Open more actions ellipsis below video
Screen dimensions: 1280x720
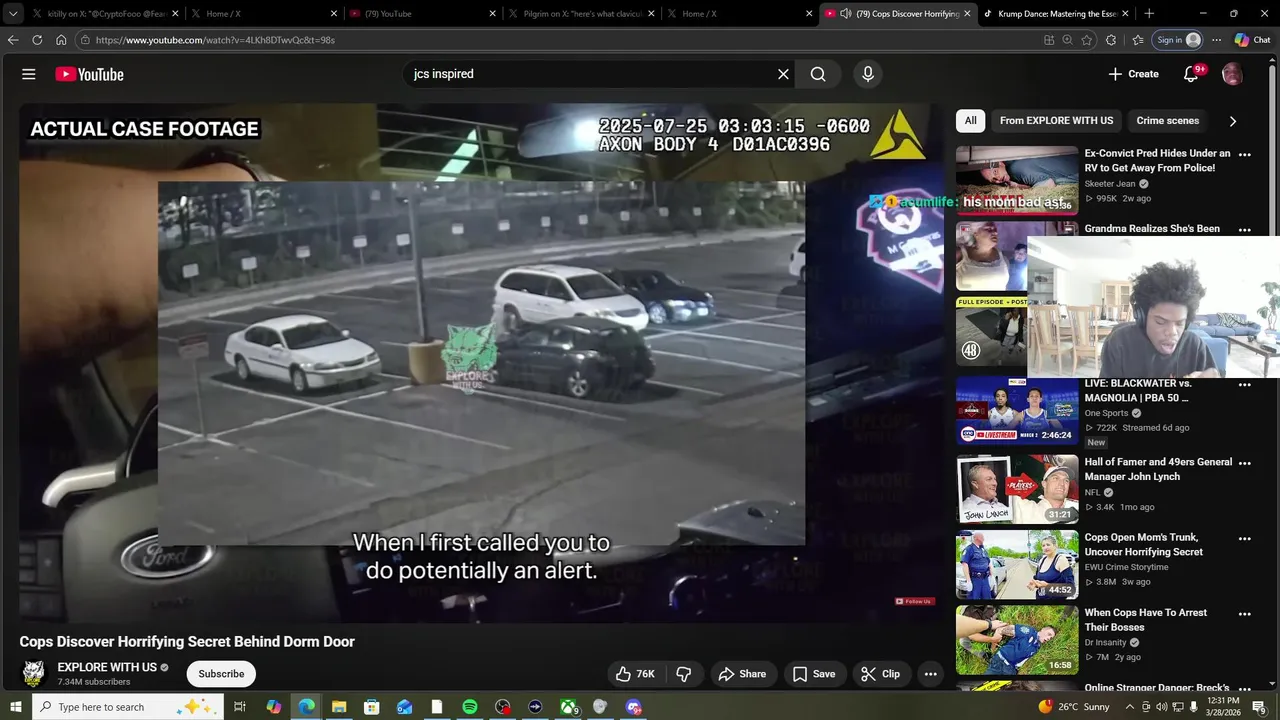click(930, 674)
